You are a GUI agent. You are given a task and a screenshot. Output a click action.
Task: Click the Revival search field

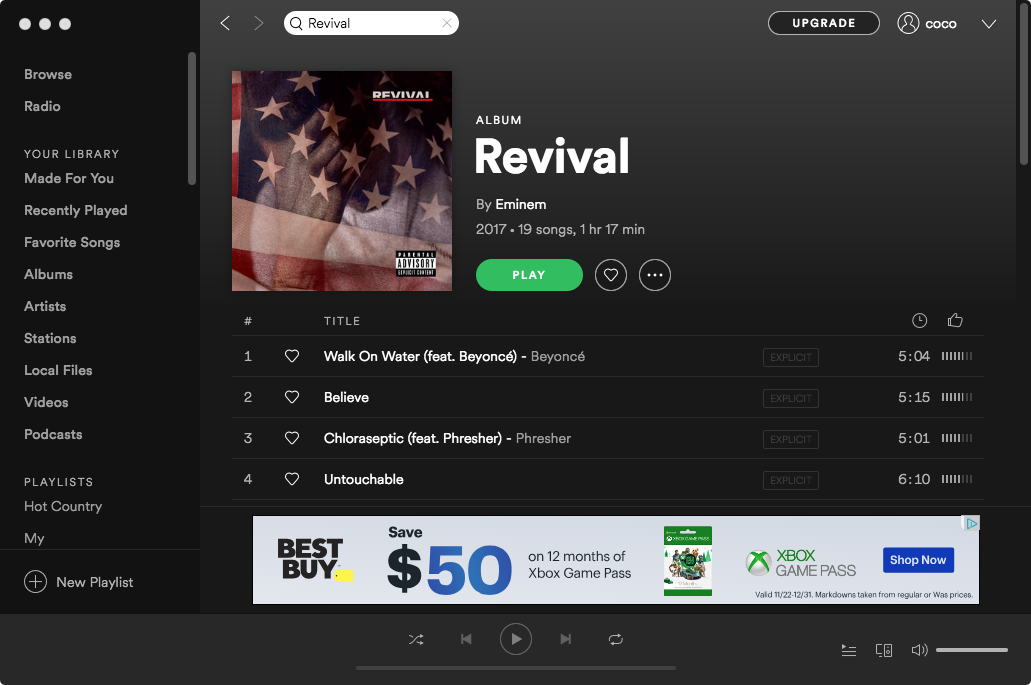point(371,24)
